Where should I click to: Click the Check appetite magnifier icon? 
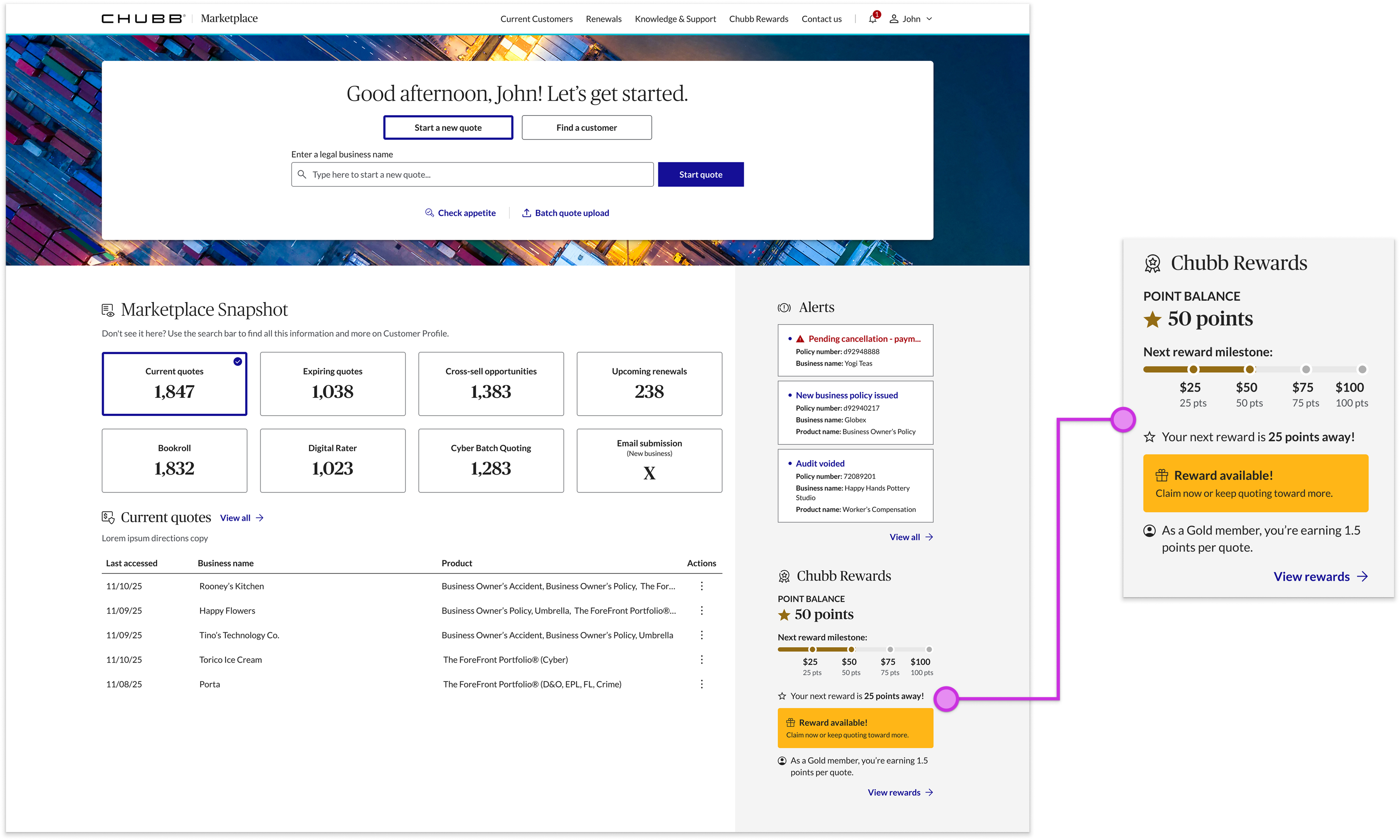(x=429, y=213)
